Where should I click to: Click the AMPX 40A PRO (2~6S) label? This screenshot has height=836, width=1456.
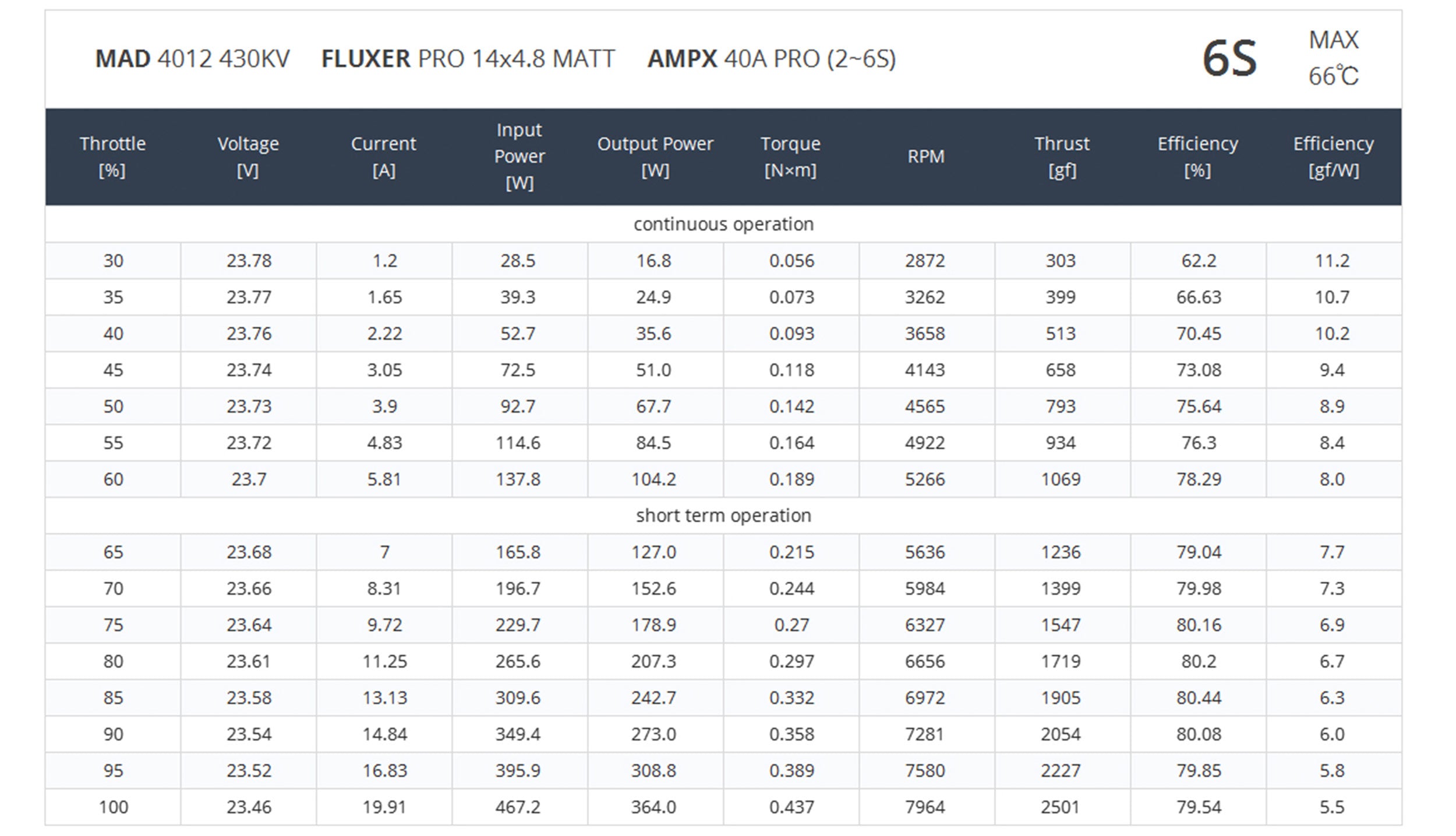click(772, 59)
